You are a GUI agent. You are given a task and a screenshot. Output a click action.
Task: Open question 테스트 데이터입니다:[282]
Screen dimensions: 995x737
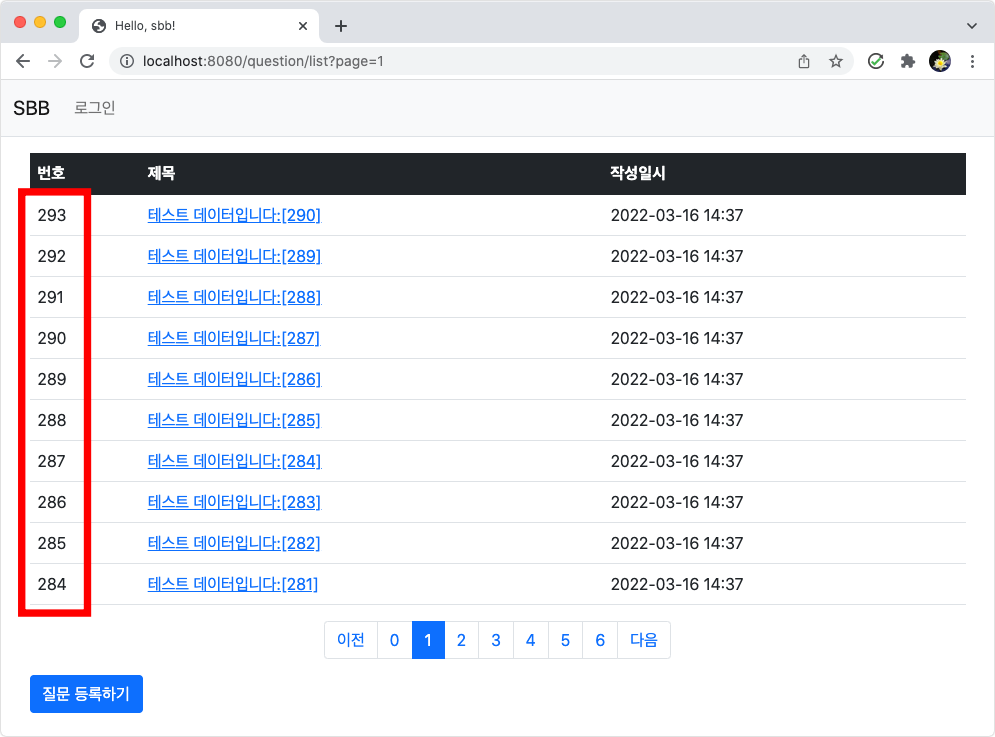coord(234,543)
